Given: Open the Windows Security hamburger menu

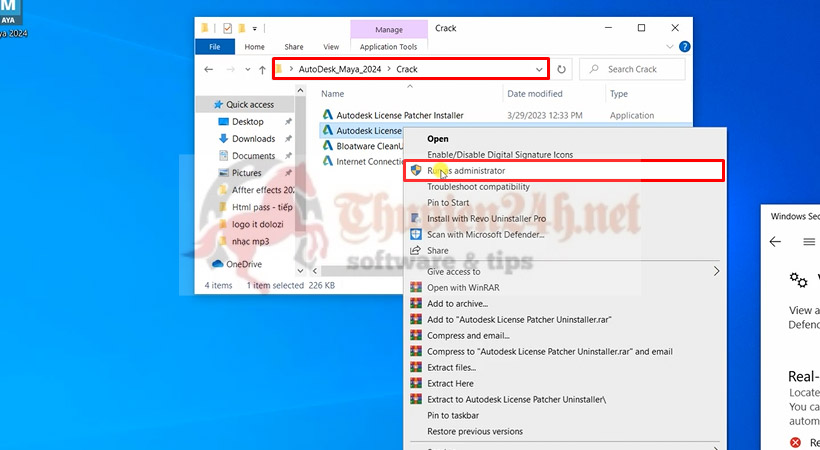Looking at the screenshot, I should 809,241.
